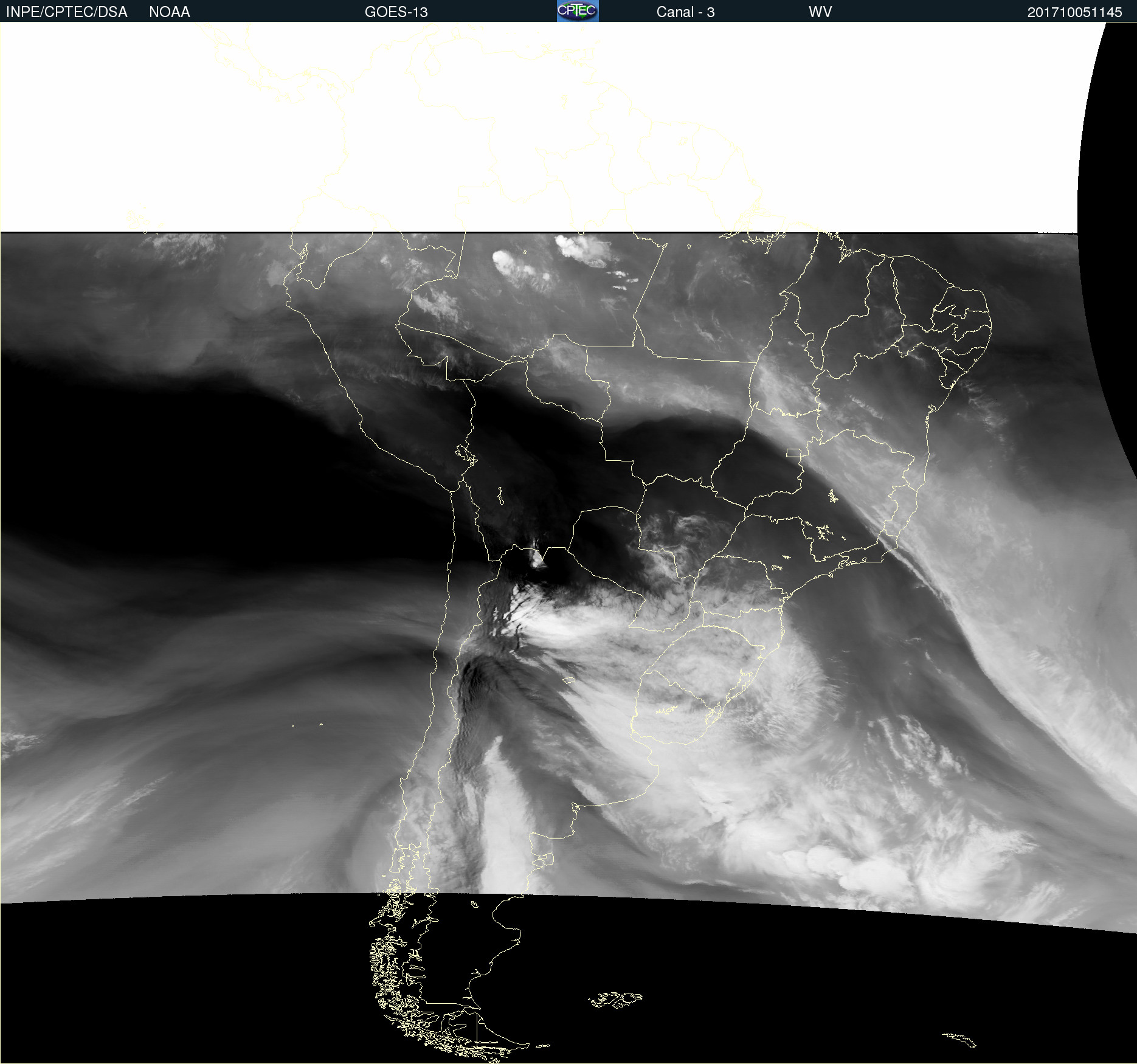
Task: Click the NOAA label in the header
Action: (x=170, y=12)
